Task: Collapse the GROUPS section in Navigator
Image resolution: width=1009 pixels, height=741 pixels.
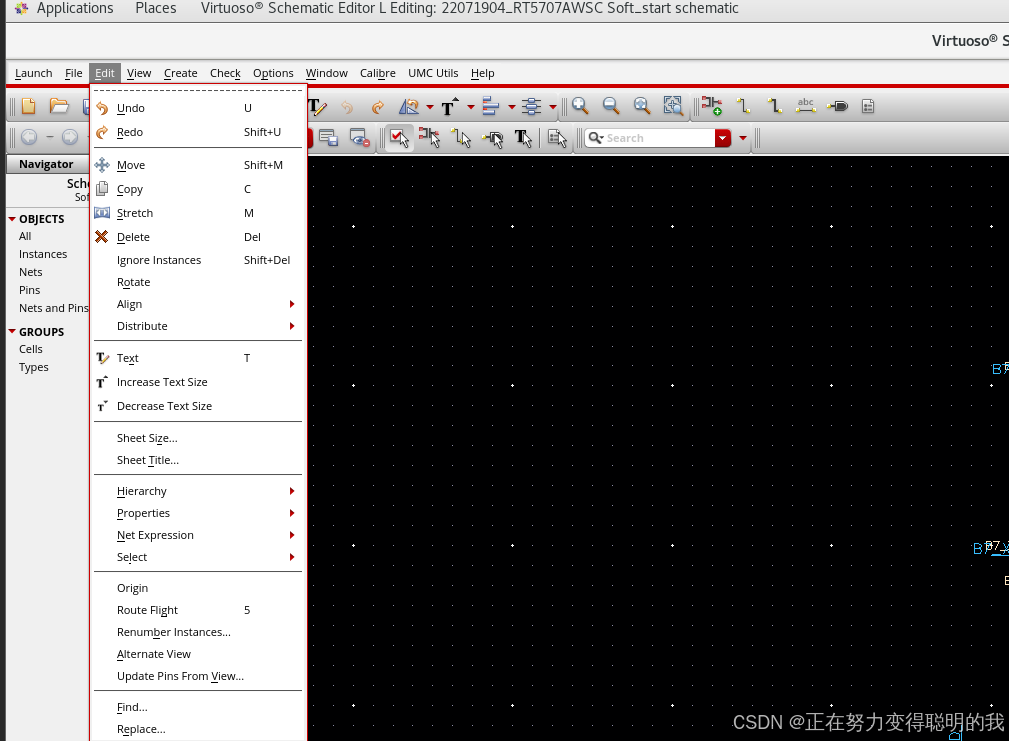Action: coord(12,331)
